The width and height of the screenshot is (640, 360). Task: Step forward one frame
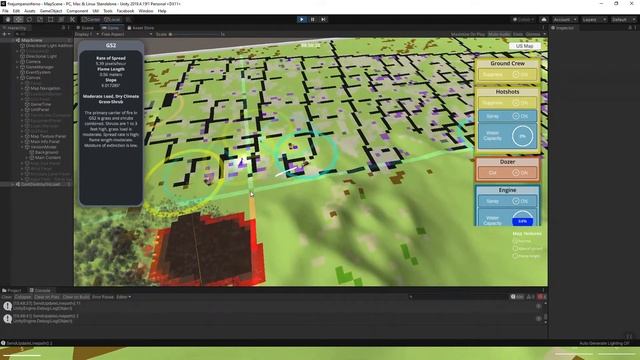[x=323, y=19]
